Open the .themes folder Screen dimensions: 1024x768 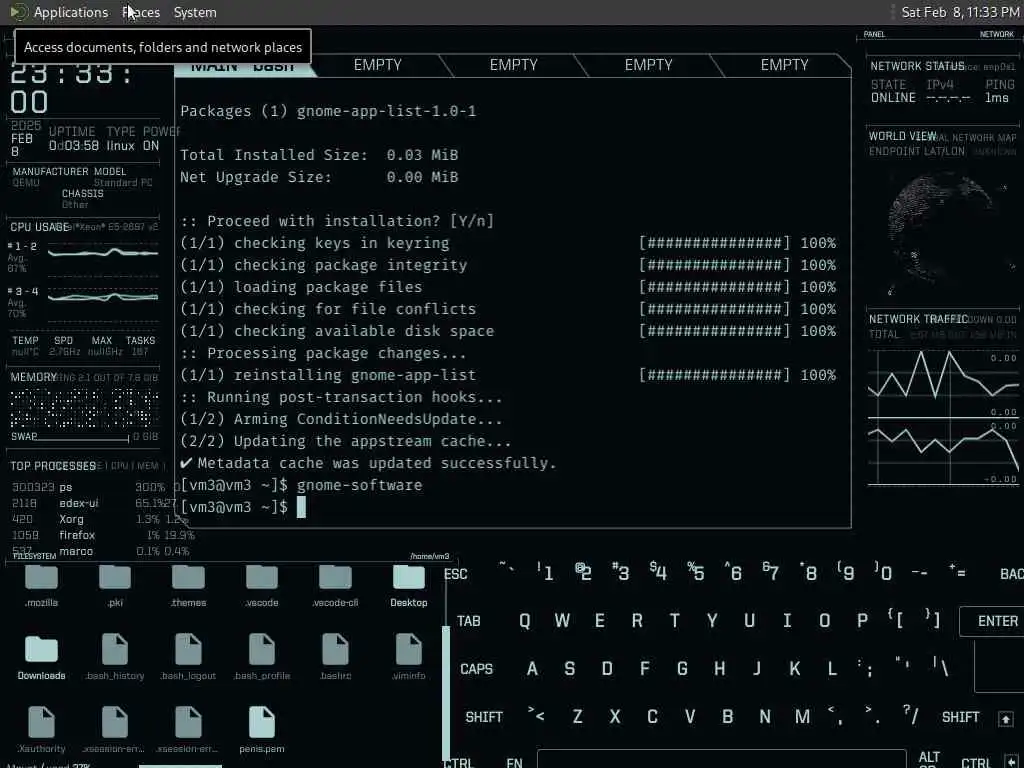tap(188, 586)
